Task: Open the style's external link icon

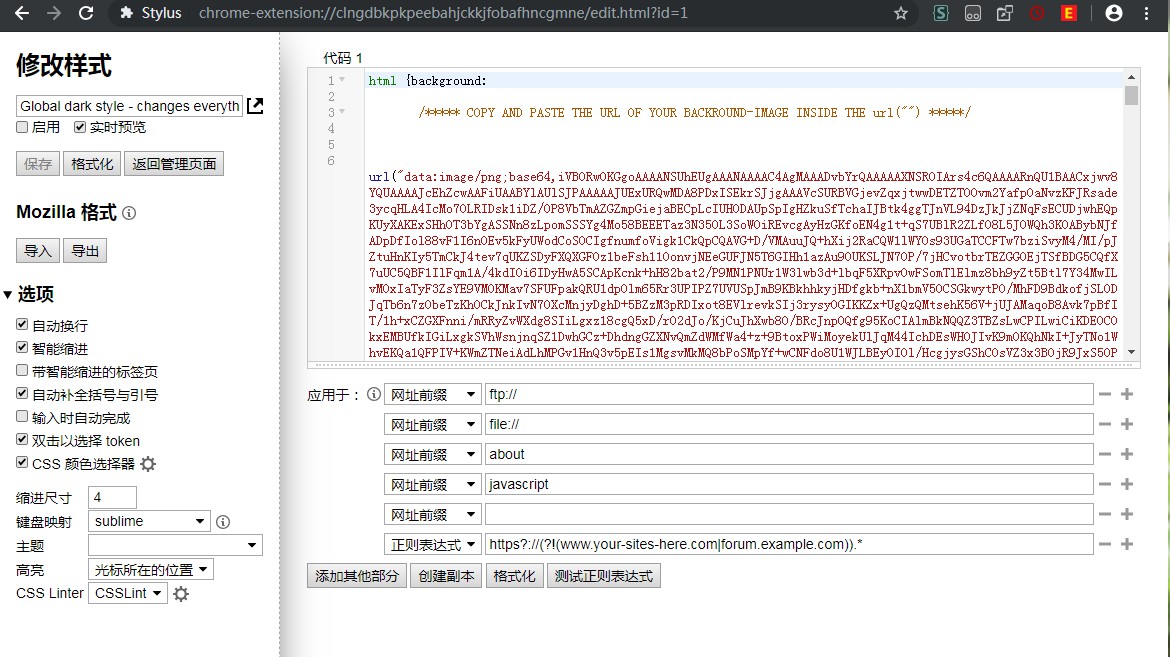Action: (256, 106)
